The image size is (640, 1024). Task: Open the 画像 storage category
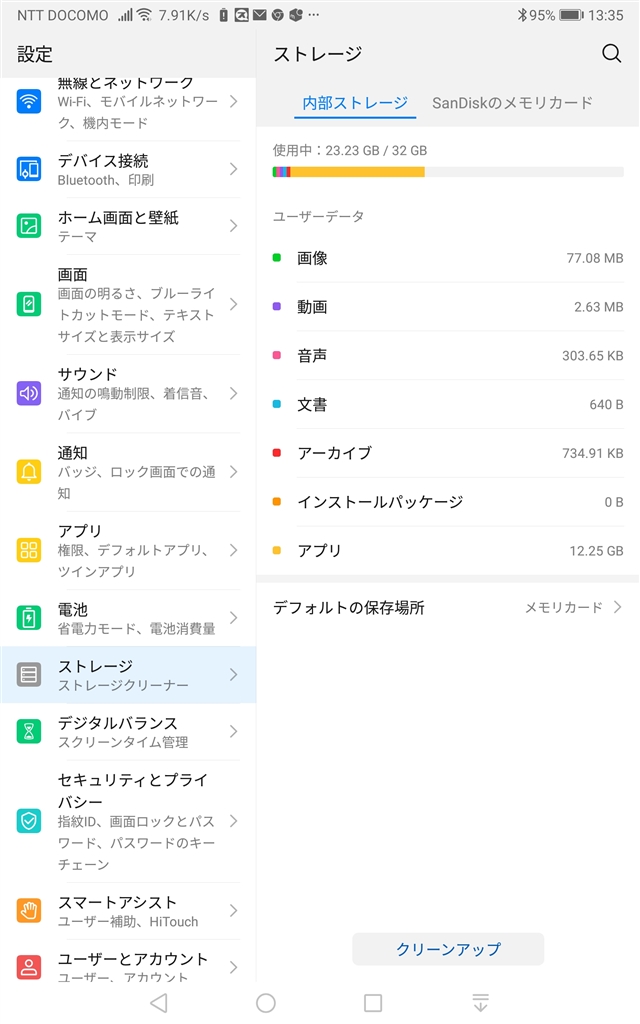447,258
